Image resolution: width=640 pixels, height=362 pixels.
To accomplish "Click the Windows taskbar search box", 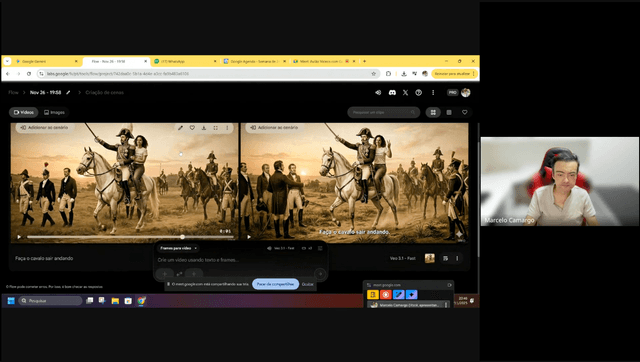I will tap(50, 301).
